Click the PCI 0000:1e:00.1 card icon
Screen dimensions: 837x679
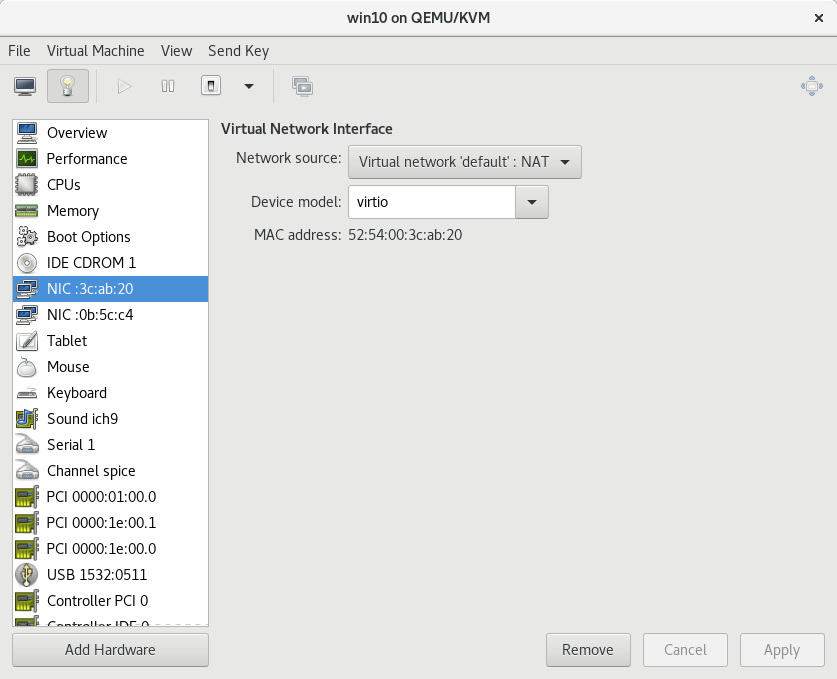click(27, 523)
